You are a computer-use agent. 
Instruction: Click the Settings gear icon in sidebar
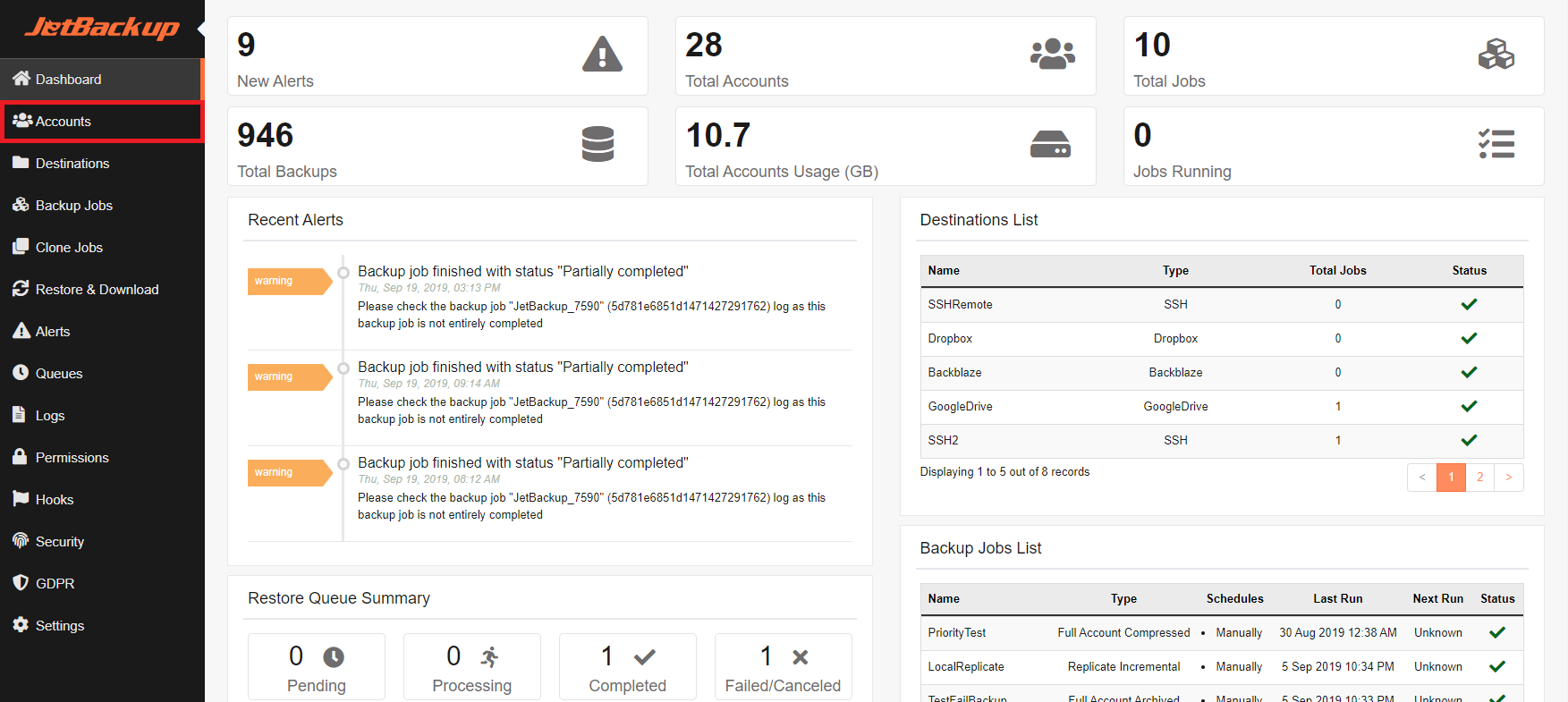coord(21,625)
